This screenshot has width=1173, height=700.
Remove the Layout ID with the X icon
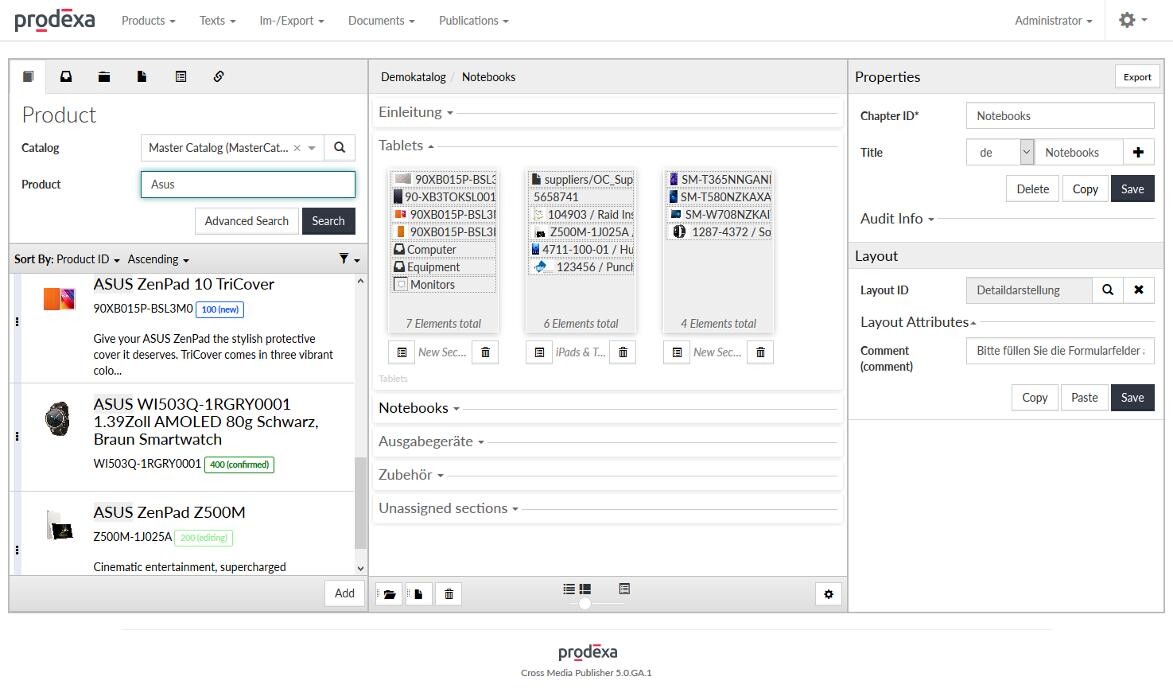point(1138,290)
